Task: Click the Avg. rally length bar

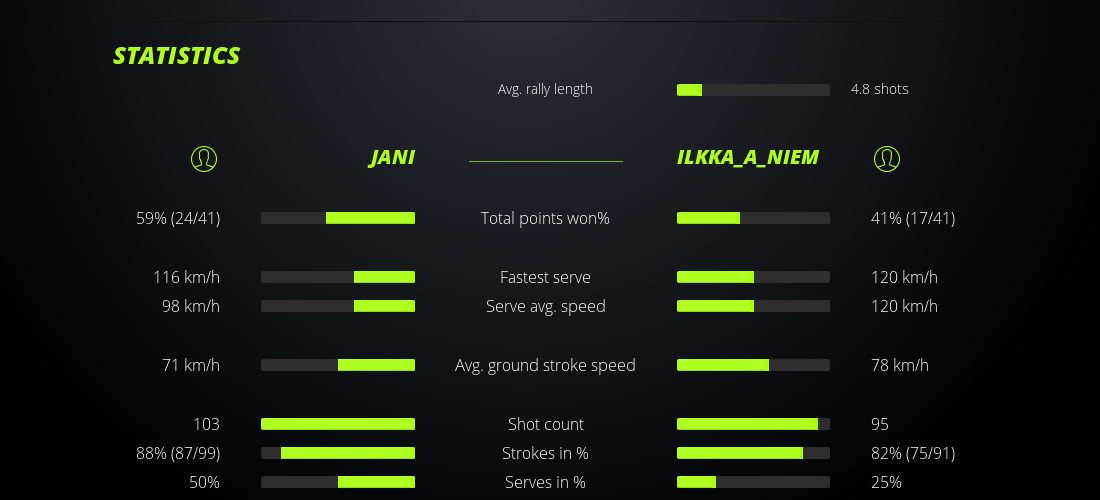Action: pos(753,90)
